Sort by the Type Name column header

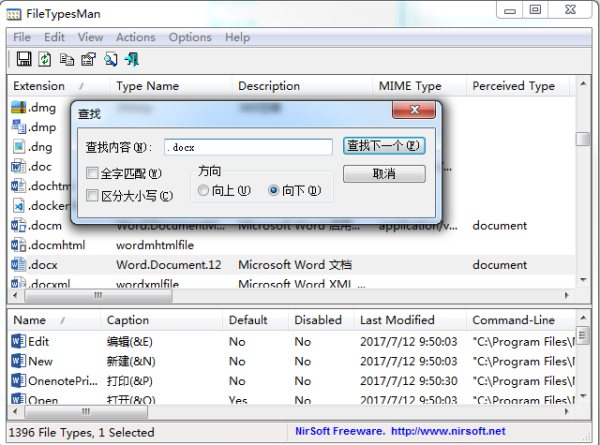click(x=171, y=86)
